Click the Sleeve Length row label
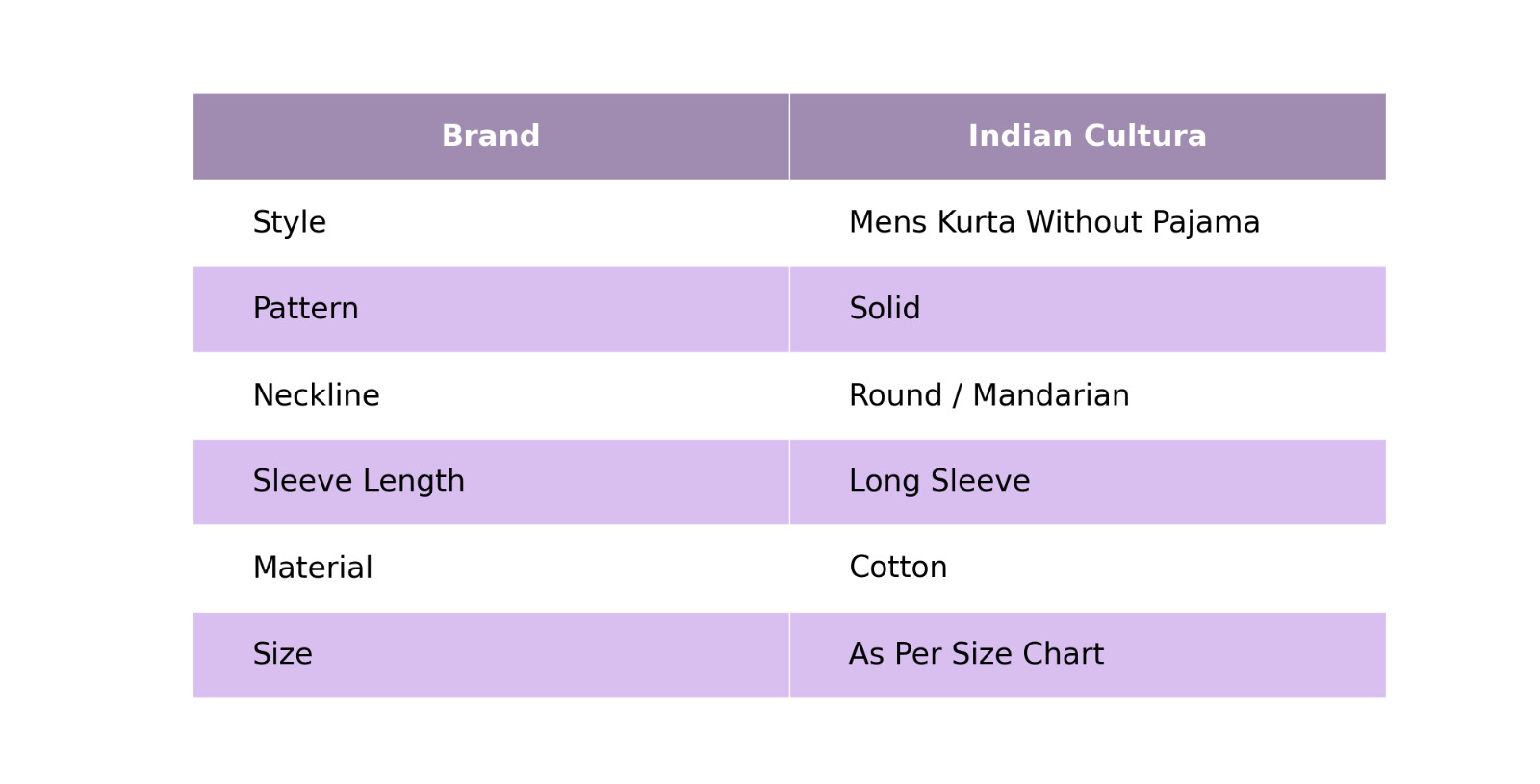Viewport: 1540px width, 784px height. coord(358,481)
